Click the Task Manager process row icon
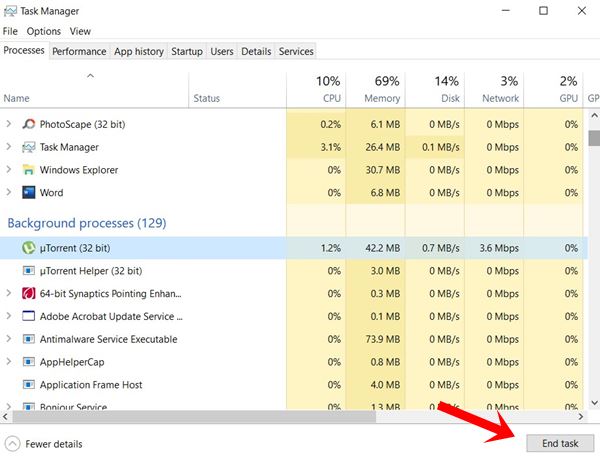The width and height of the screenshot is (600, 461). (29, 147)
